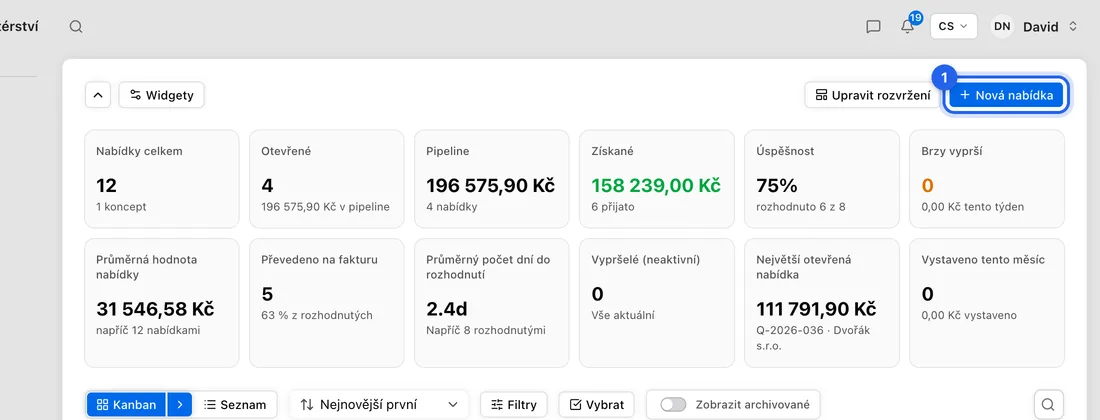Click the 6 přijato subtitle
1100x420 pixels.
pyautogui.click(x=615, y=207)
